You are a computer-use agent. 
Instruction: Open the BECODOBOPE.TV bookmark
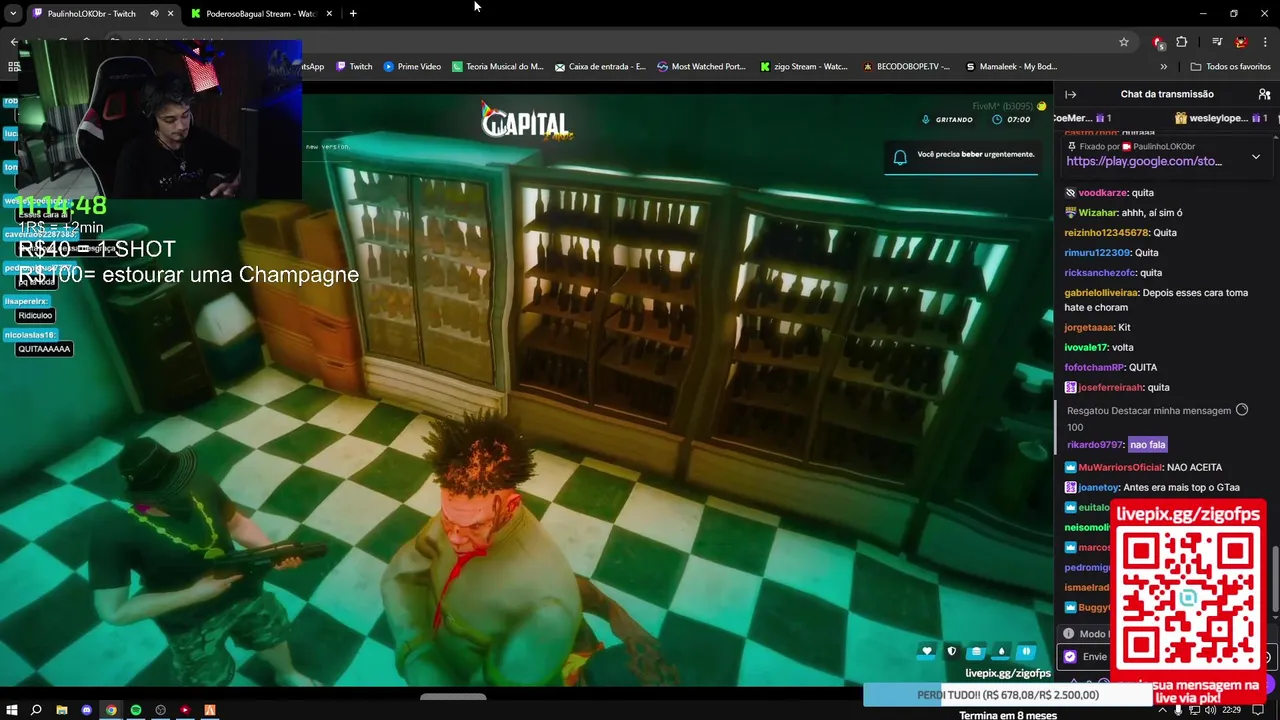[x=906, y=66]
